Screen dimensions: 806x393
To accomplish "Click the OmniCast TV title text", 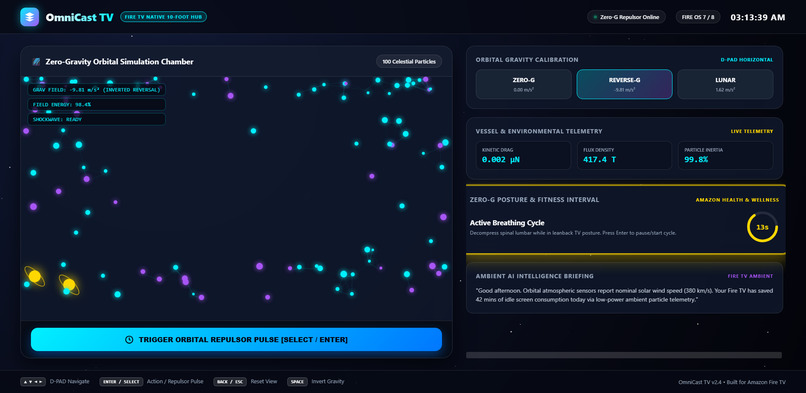I will tap(79, 17).
